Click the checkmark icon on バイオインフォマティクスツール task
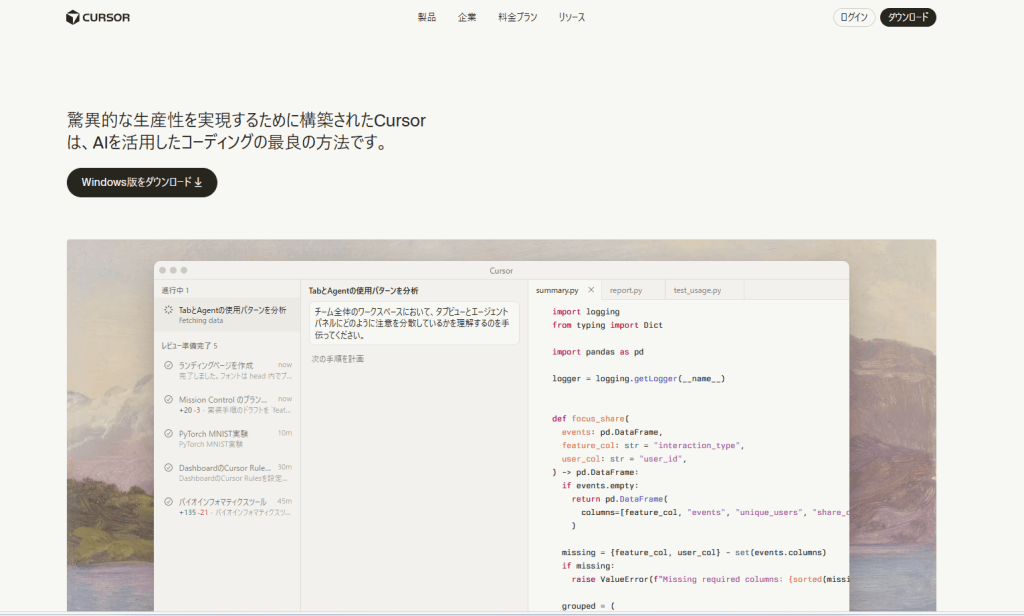 (169, 501)
